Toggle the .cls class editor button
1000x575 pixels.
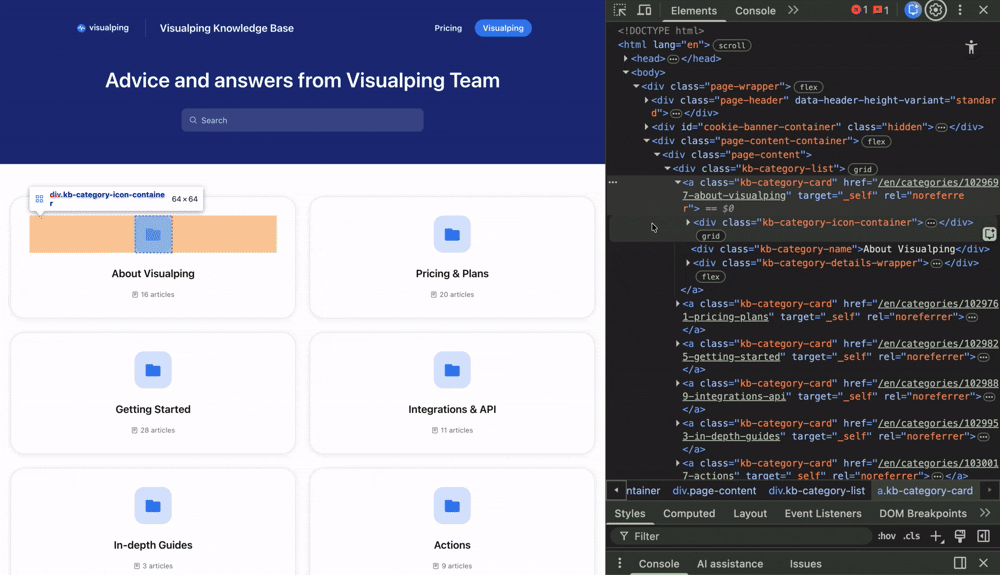pos(912,536)
